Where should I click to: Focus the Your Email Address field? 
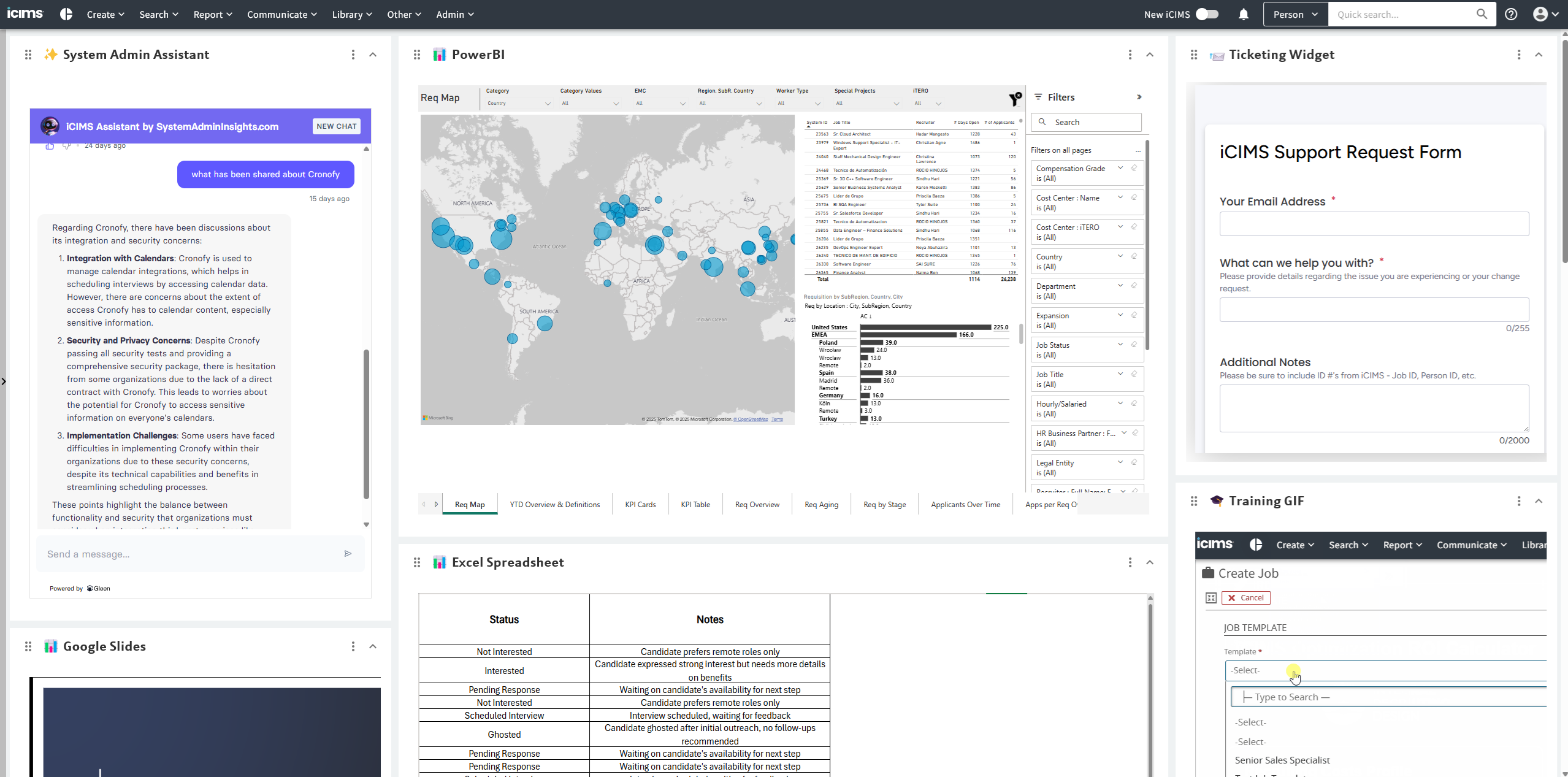[1374, 224]
